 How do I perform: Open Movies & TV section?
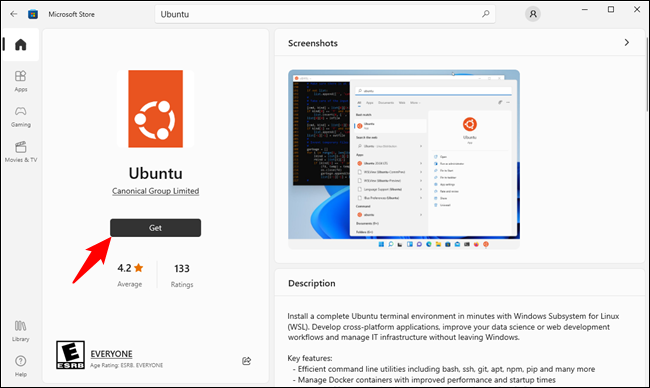(x=20, y=152)
